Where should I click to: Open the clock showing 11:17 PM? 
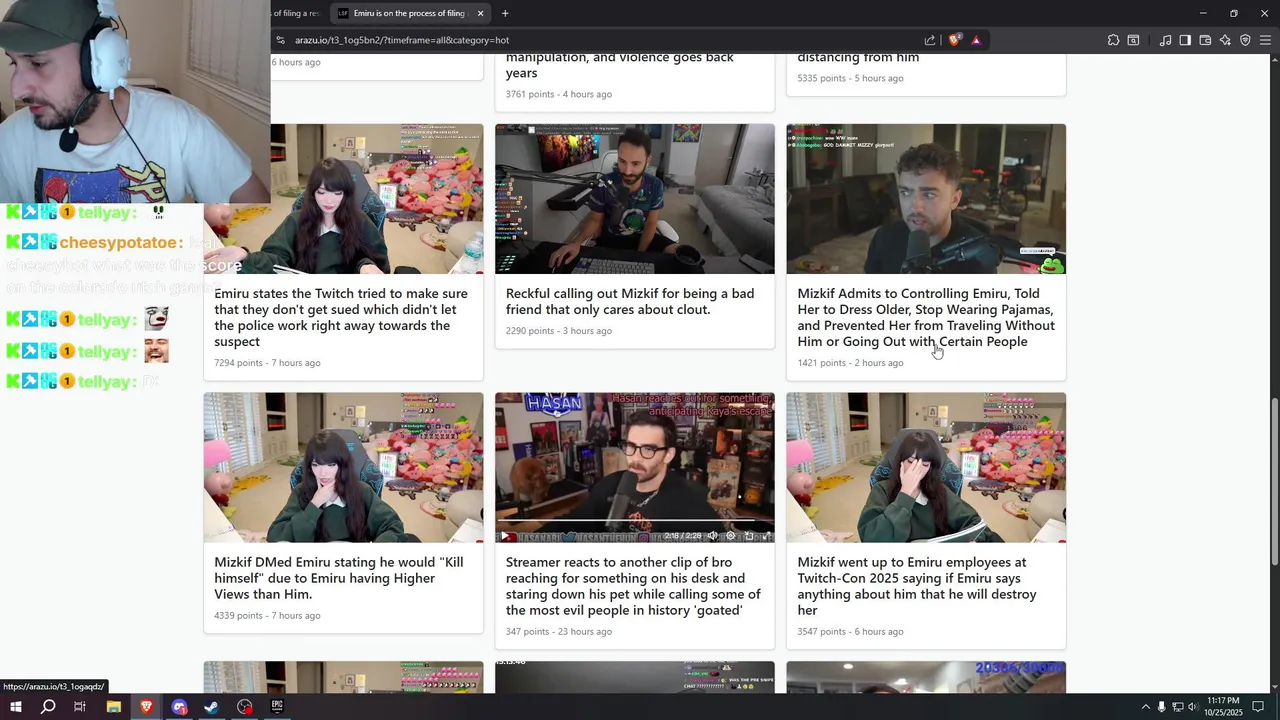[1223, 707]
